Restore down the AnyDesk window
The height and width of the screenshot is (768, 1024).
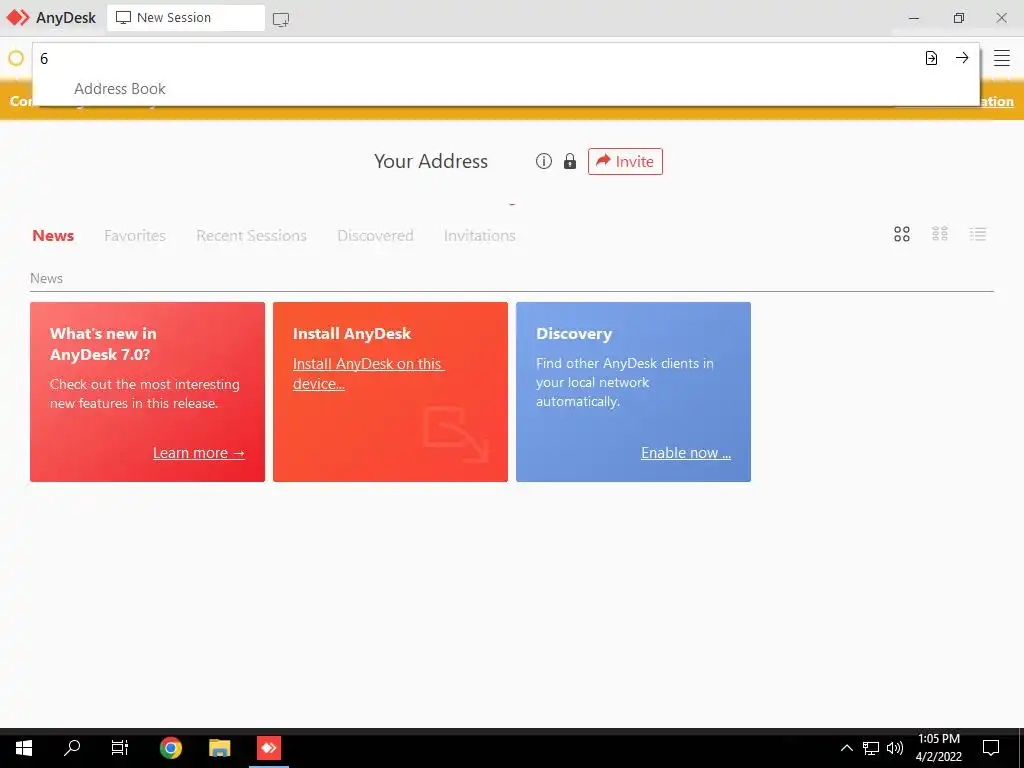coord(958,18)
